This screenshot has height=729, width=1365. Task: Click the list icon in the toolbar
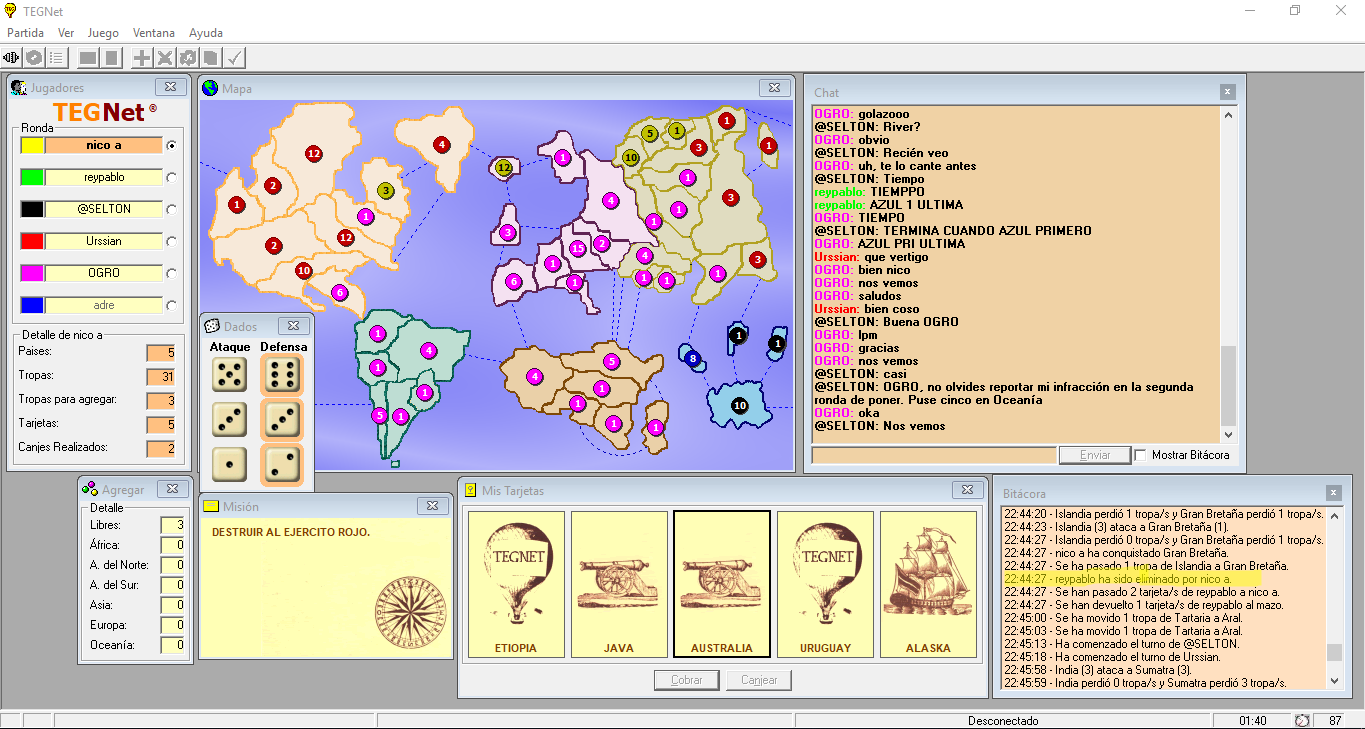pyautogui.click(x=57, y=58)
